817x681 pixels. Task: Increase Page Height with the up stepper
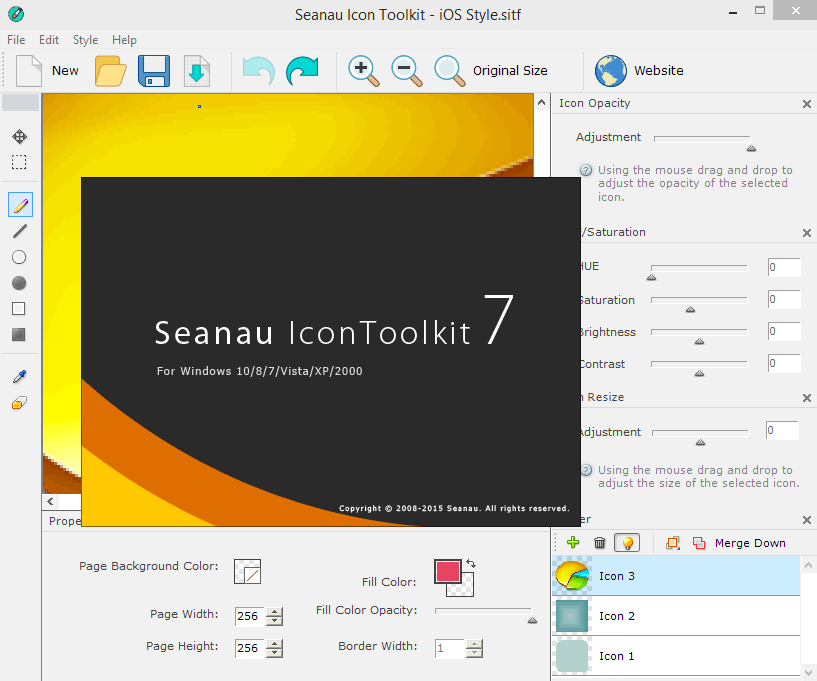point(274,644)
